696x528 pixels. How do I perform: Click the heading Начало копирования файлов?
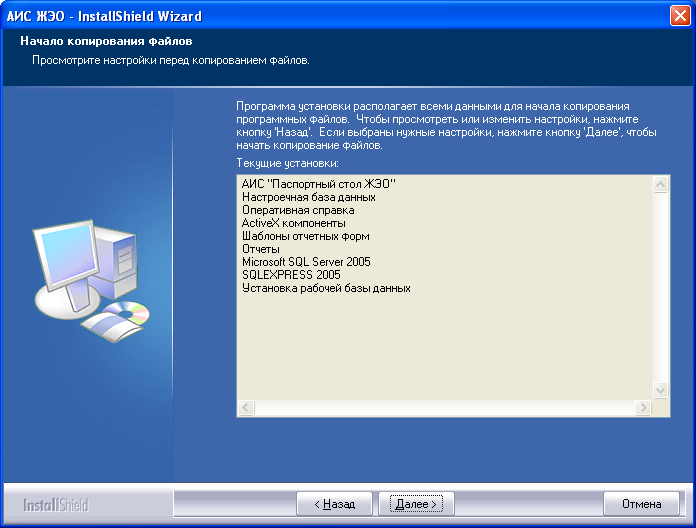coord(106,41)
